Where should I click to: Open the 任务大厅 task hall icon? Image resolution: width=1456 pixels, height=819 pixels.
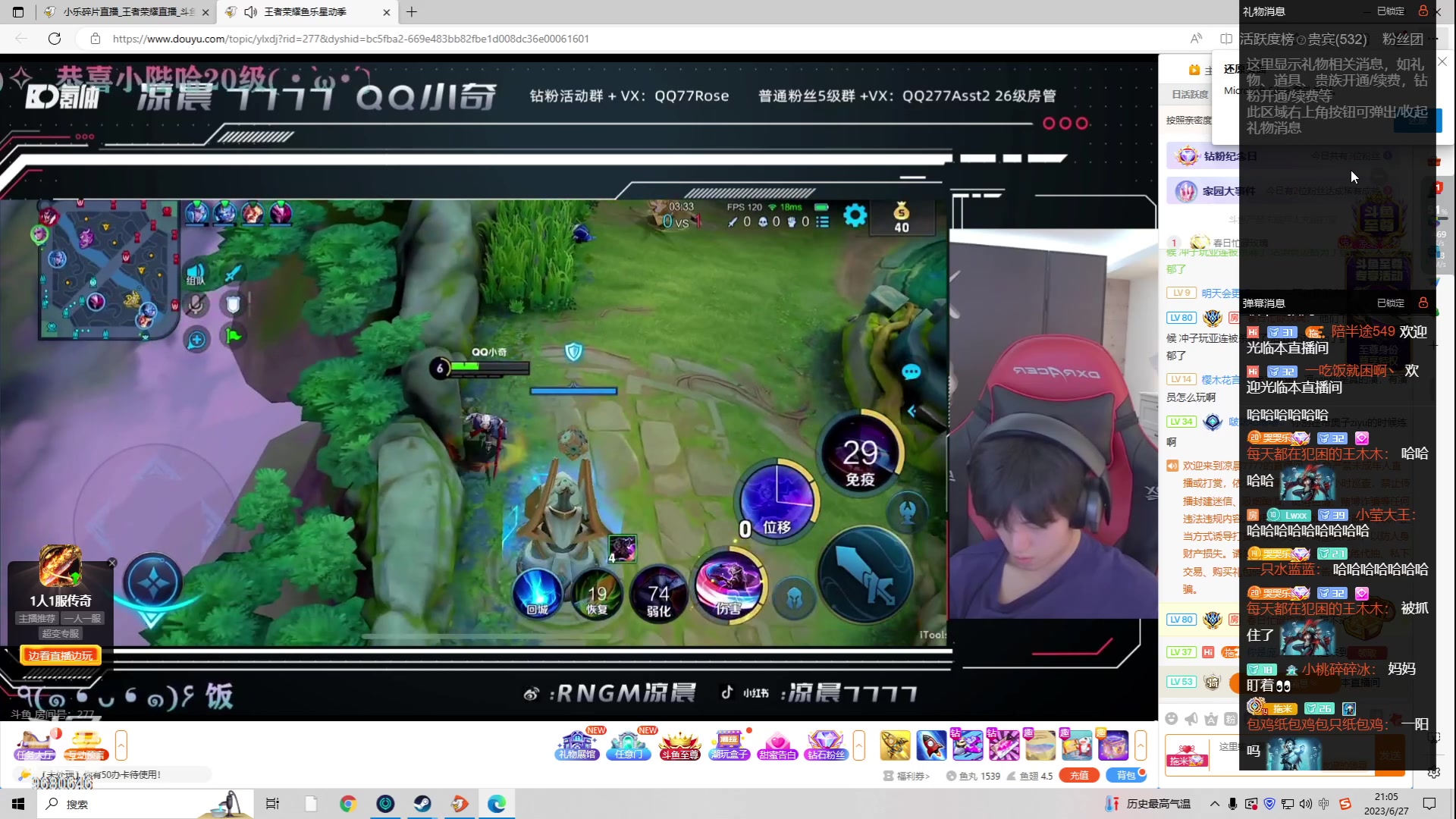[x=35, y=745]
